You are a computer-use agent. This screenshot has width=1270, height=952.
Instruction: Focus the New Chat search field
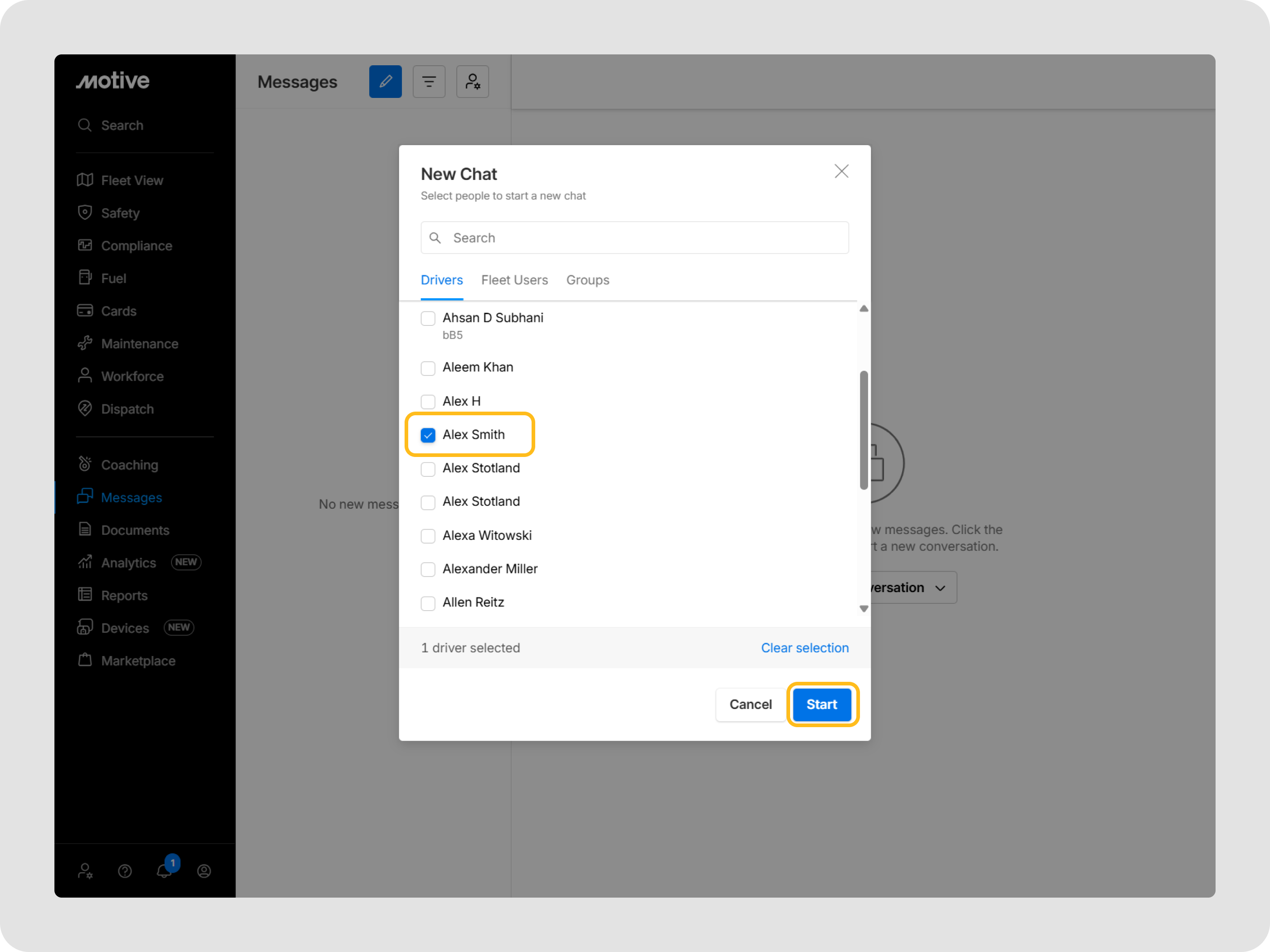point(635,238)
